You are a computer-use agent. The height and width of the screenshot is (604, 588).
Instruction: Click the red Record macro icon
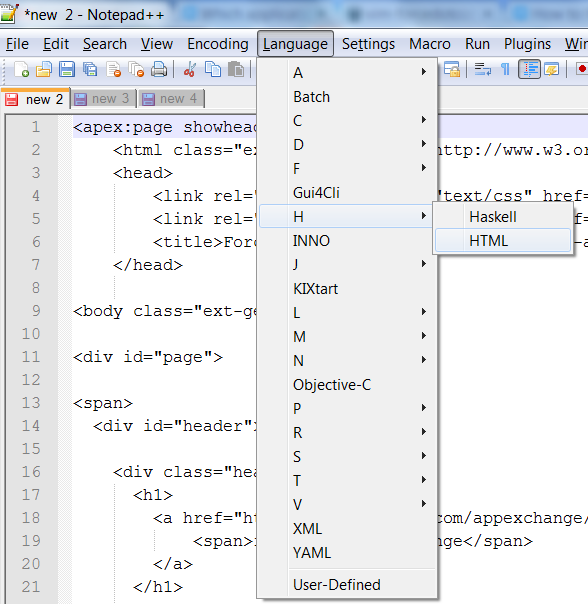coord(581,70)
